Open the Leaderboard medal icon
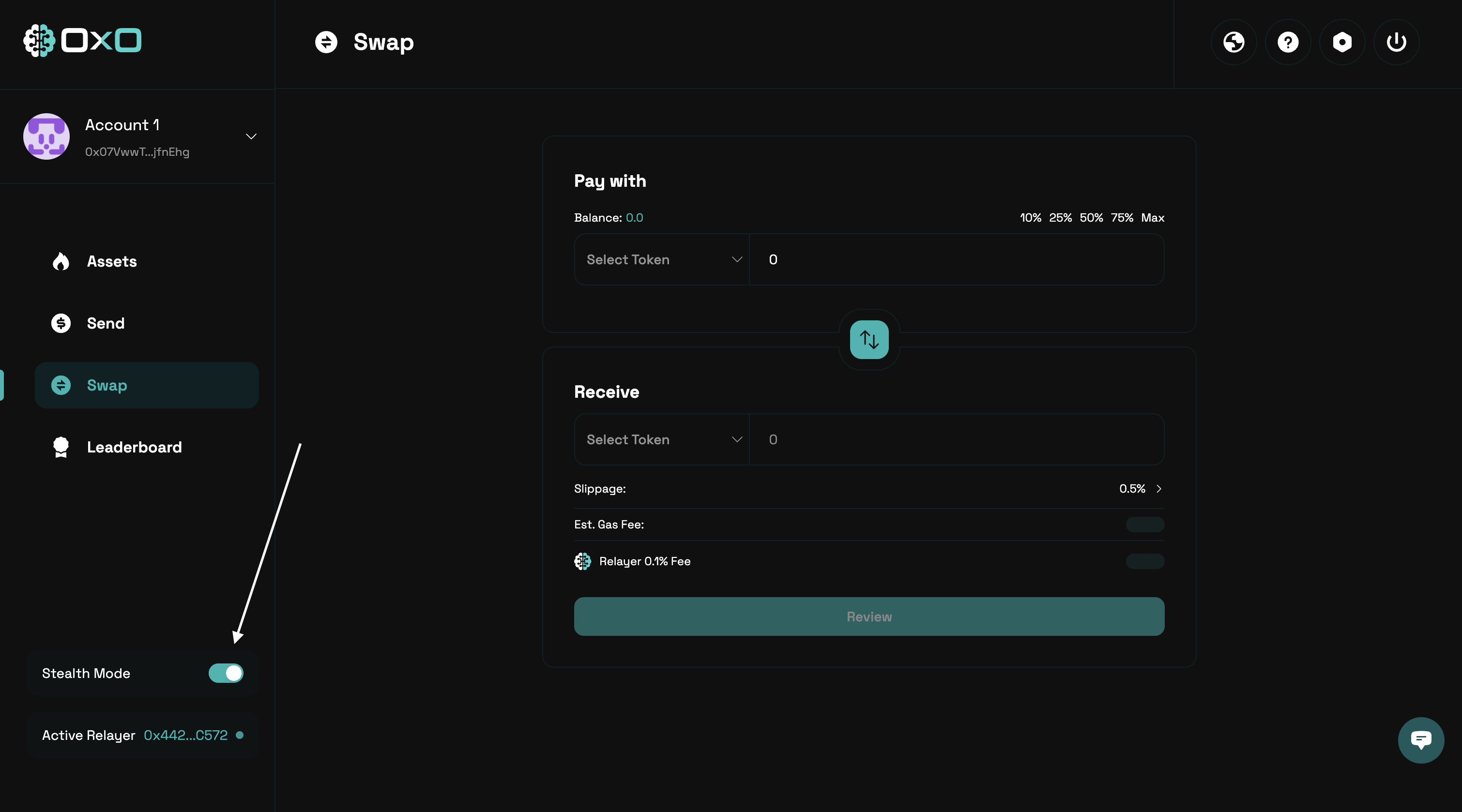This screenshot has height=812, width=1462. (x=60, y=447)
